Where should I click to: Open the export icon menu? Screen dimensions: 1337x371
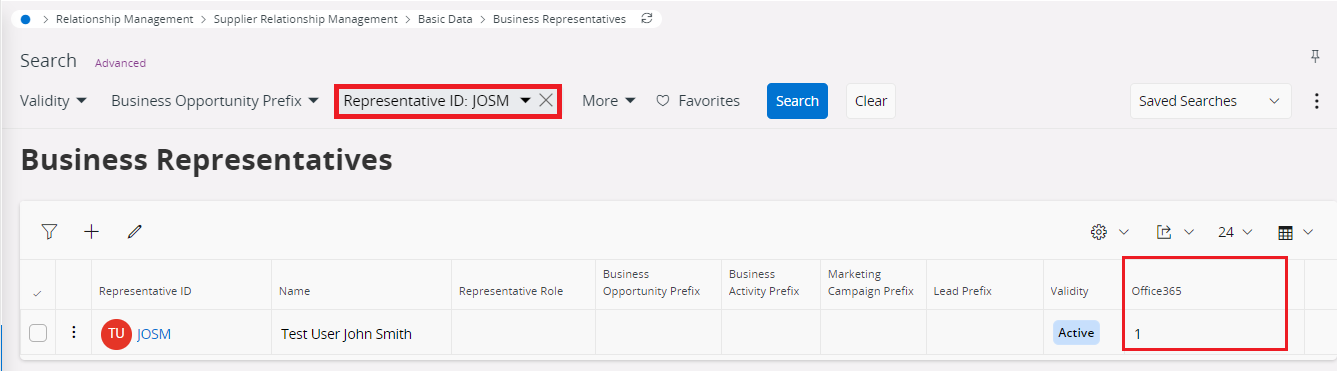point(1174,232)
